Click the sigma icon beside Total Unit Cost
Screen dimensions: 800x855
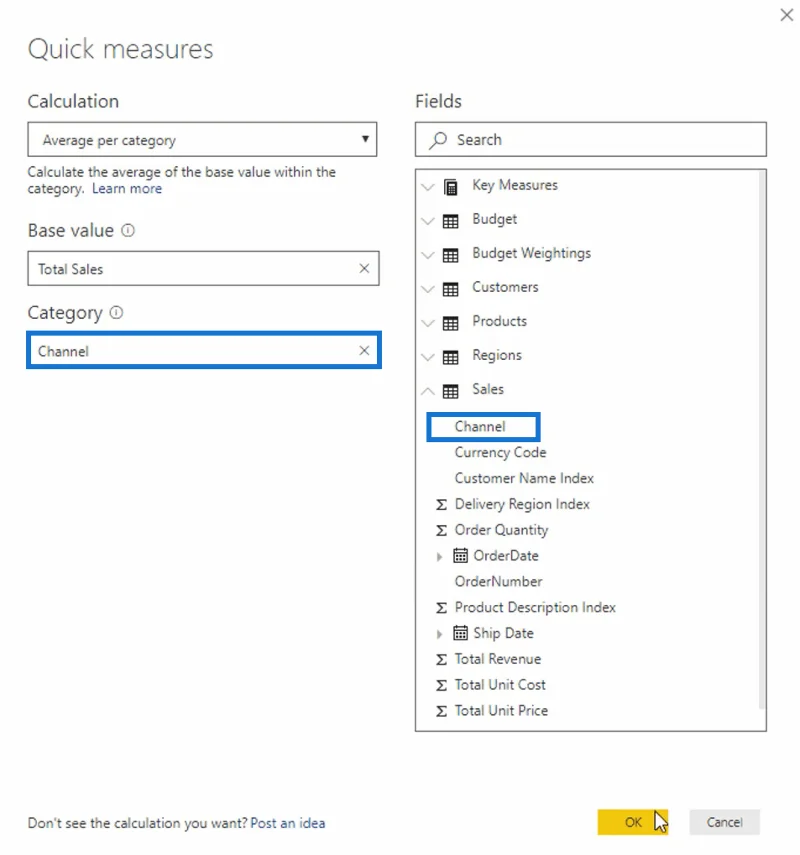point(441,685)
